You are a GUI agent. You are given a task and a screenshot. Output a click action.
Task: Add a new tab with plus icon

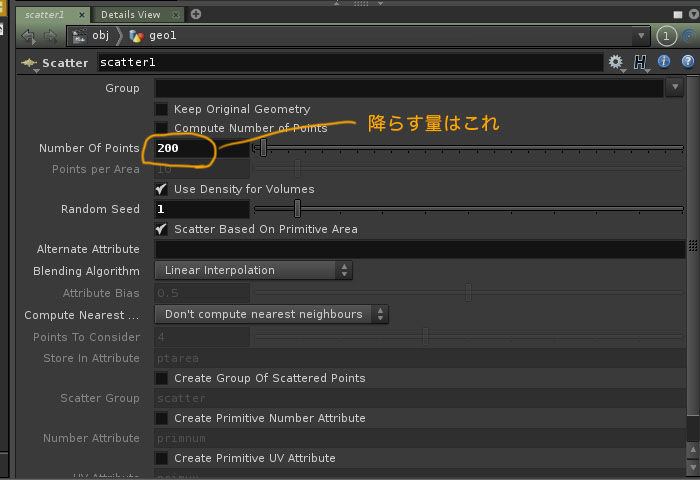pos(196,14)
